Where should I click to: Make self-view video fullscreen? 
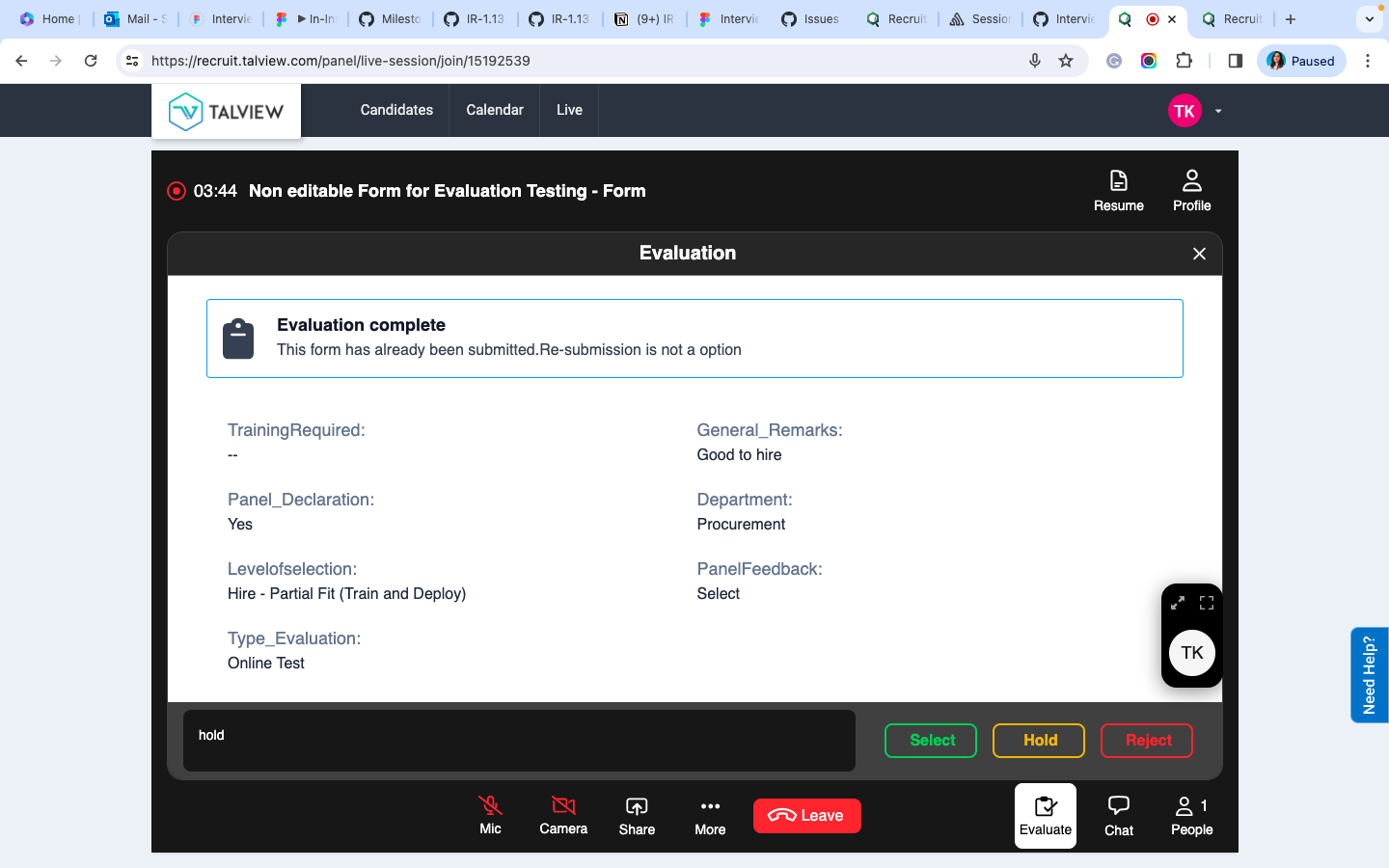point(1207,603)
